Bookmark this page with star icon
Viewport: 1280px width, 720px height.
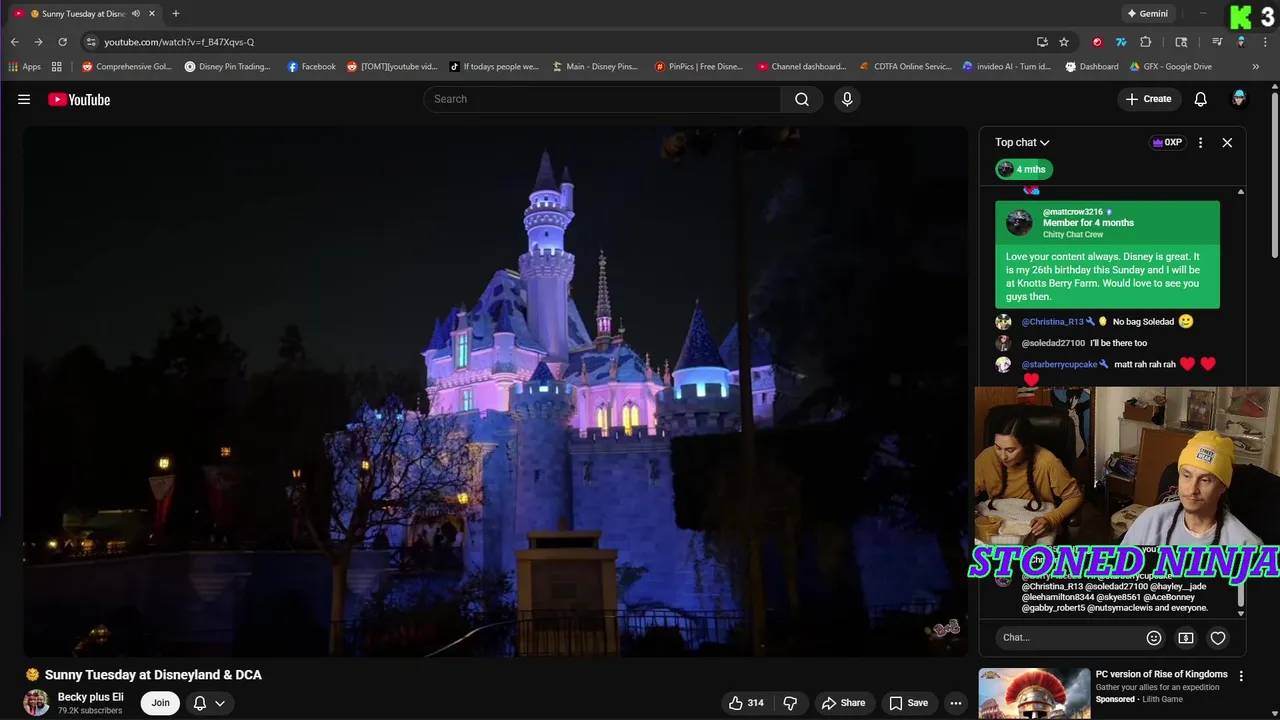click(x=1064, y=42)
